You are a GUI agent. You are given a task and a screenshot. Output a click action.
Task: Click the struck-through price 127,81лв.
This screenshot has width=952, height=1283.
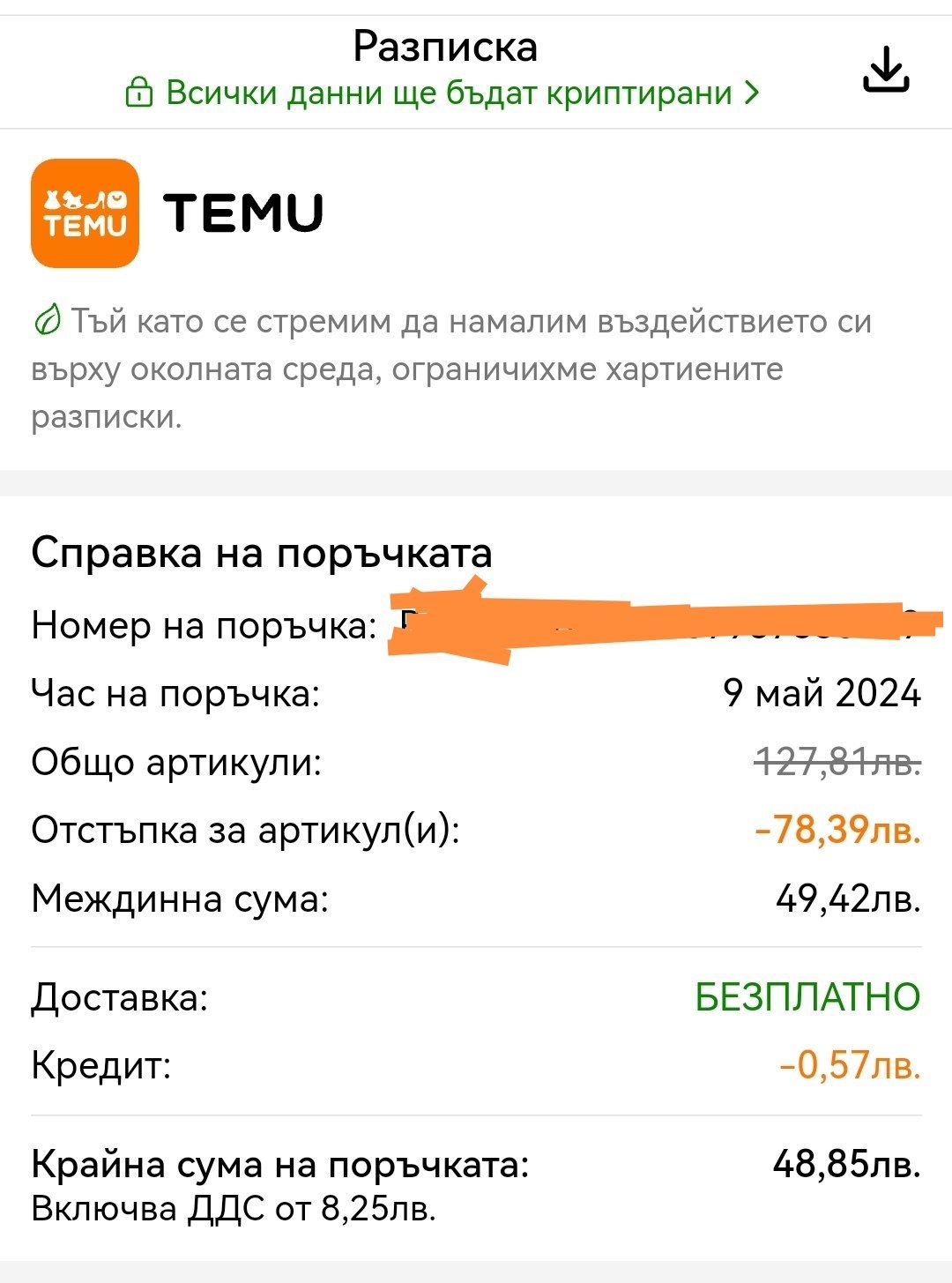coord(837,761)
